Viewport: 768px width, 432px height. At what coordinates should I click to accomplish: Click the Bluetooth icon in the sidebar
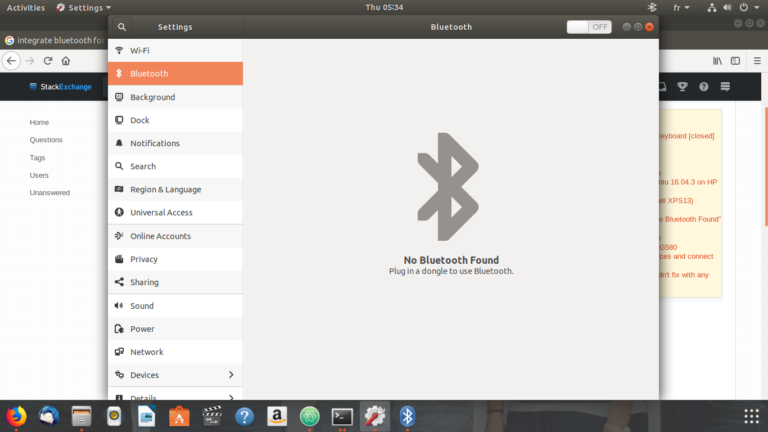[119, 73]
